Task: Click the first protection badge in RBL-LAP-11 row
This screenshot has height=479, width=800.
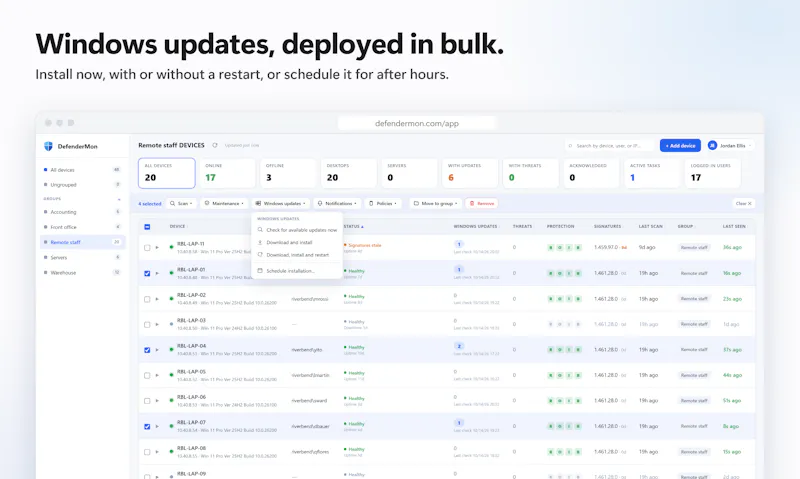Action: coord(551,247)
